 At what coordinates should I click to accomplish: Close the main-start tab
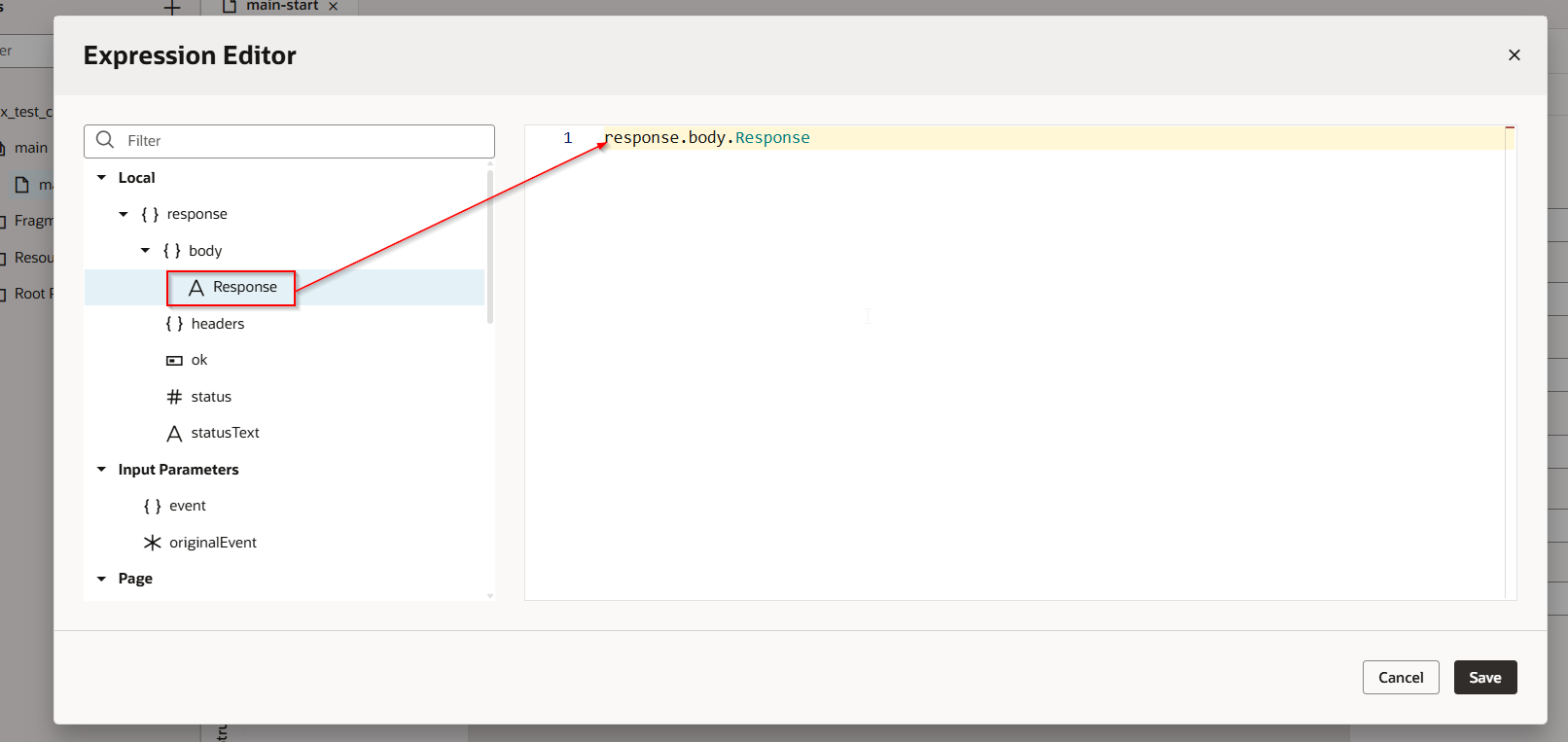click(333, 6)
